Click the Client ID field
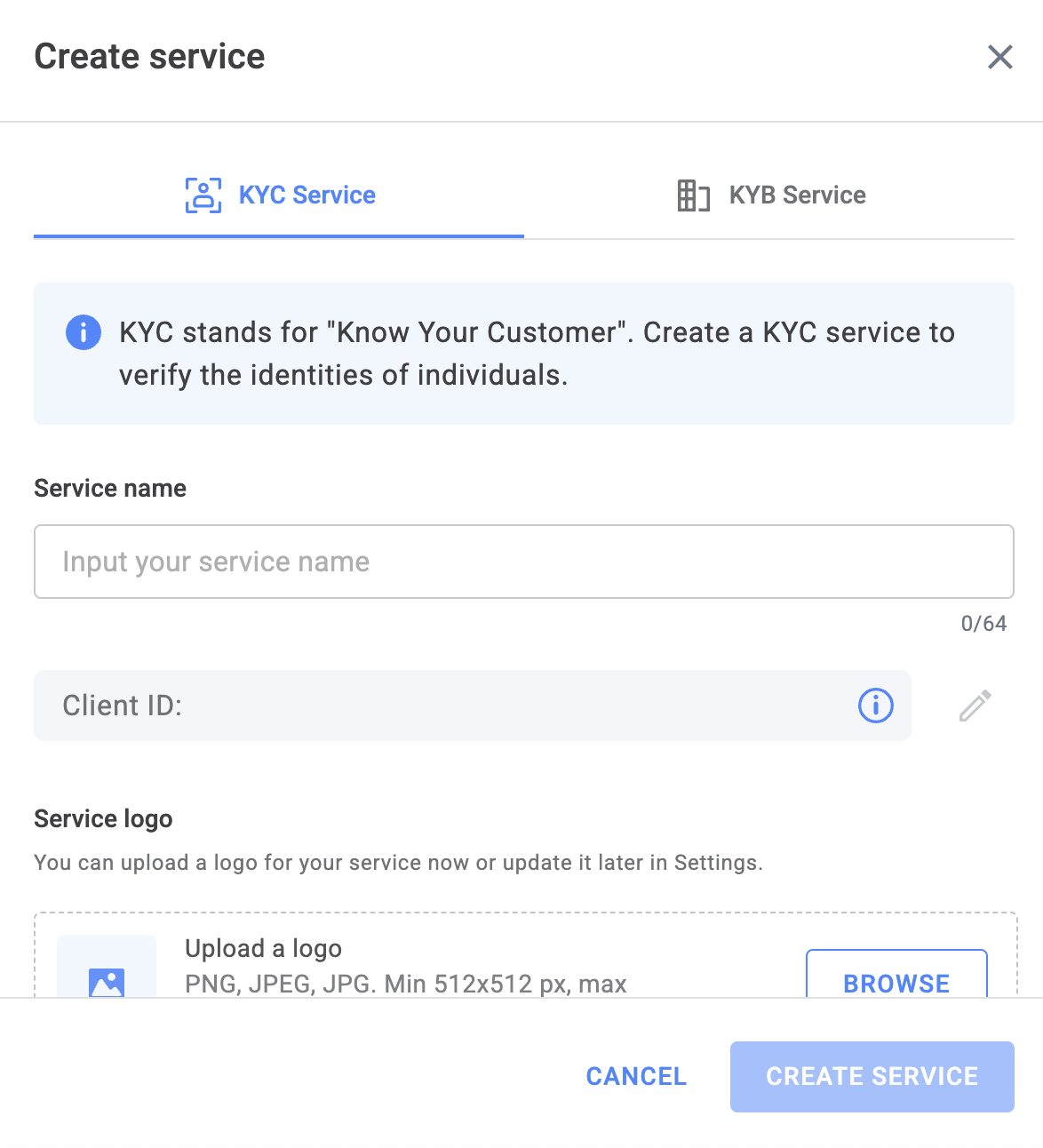The height and width of the screenshot is (1148, 1043). point(473,706)
